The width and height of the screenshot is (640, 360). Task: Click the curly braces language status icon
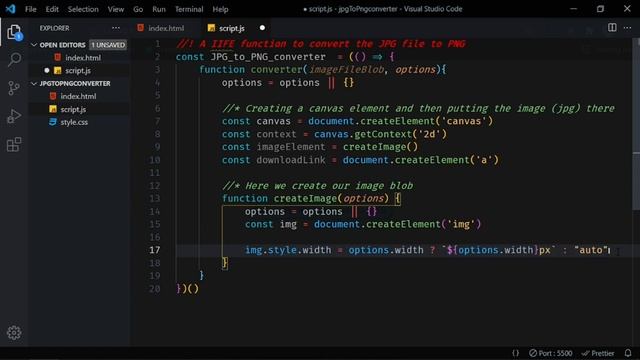tap(516, 353)
